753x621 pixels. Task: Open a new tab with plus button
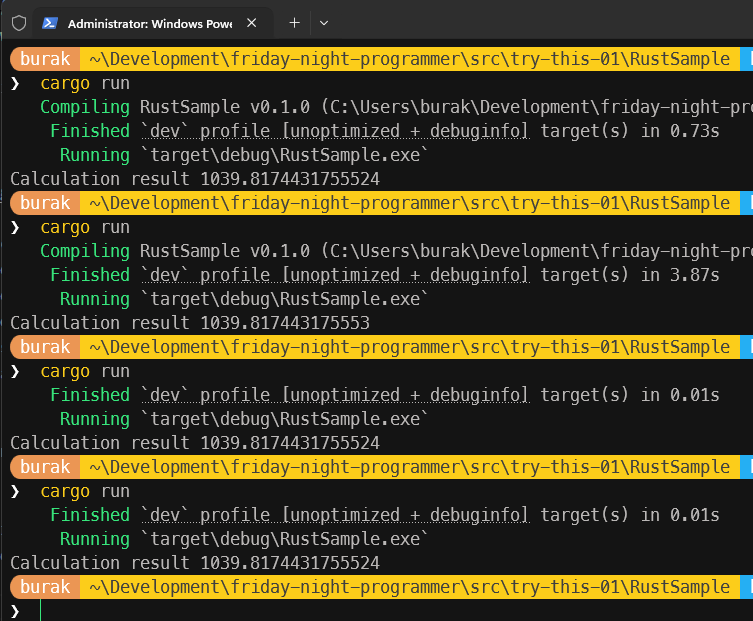point(294,22)
